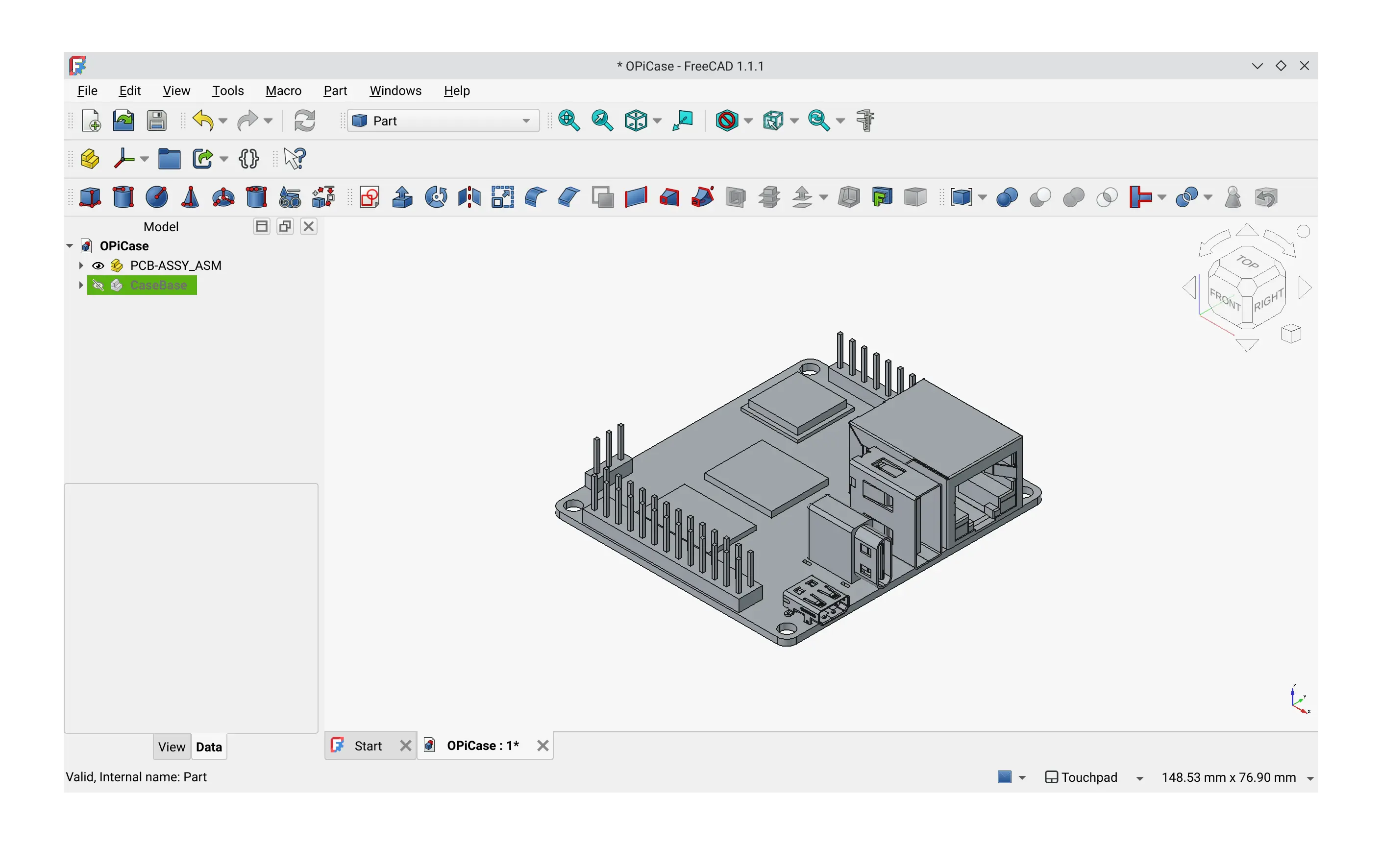Create a sphere primitive
Image resolution: width=1382 pixels, height=868 pixels.
point(157,197)
